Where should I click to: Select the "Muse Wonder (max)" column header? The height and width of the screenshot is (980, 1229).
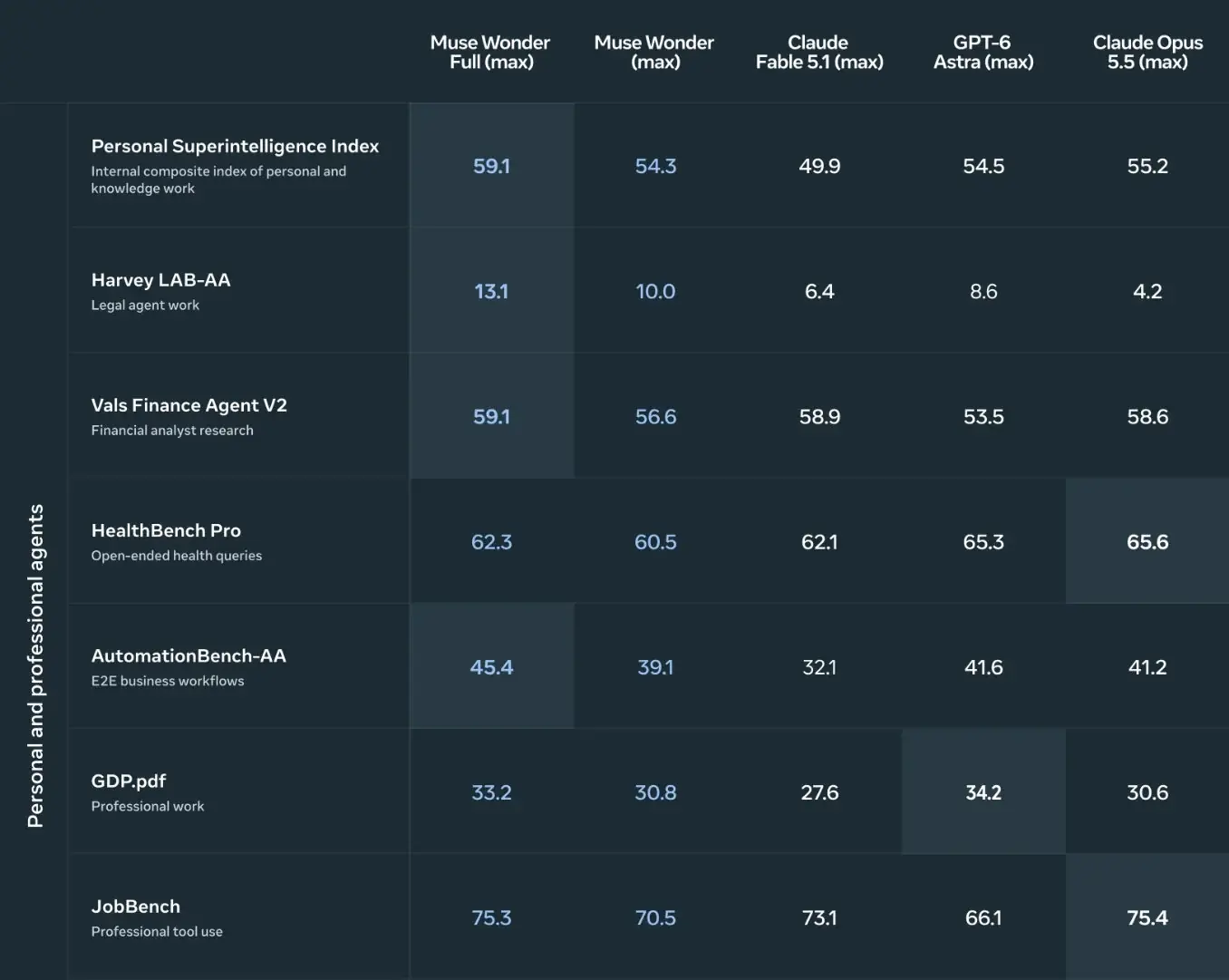pos(654,52)
